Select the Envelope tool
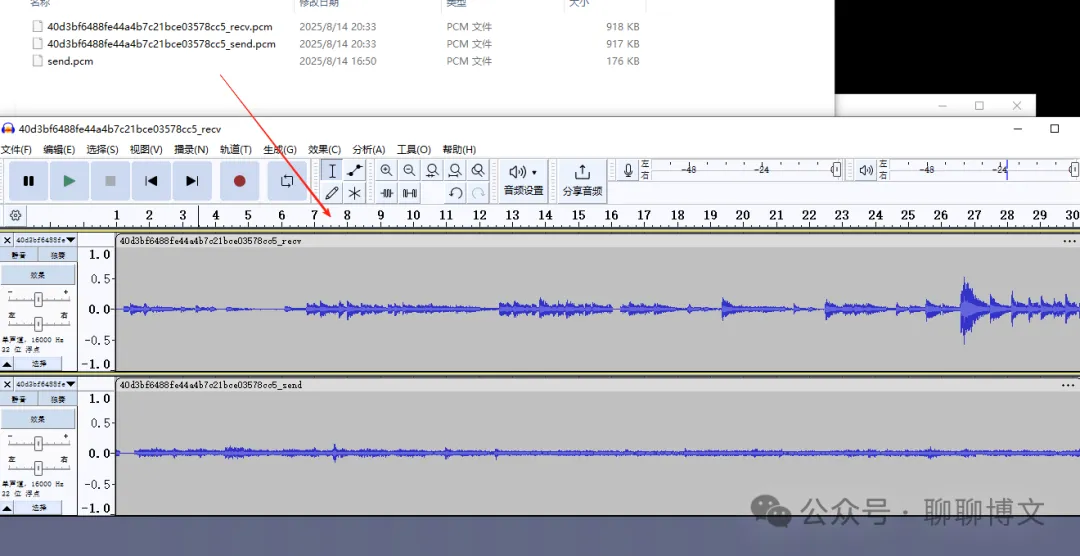Screen dimensions: 1080x556 [355, 171]
